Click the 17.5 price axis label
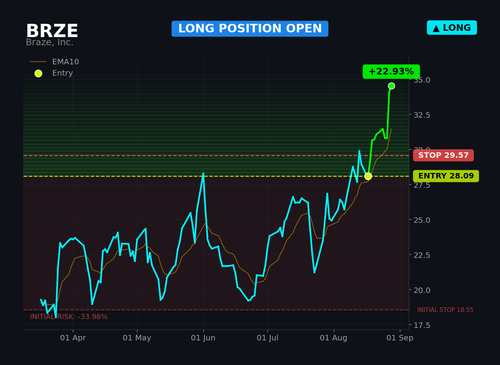Screen dimensions: 500x365 (x=422, y=325)
